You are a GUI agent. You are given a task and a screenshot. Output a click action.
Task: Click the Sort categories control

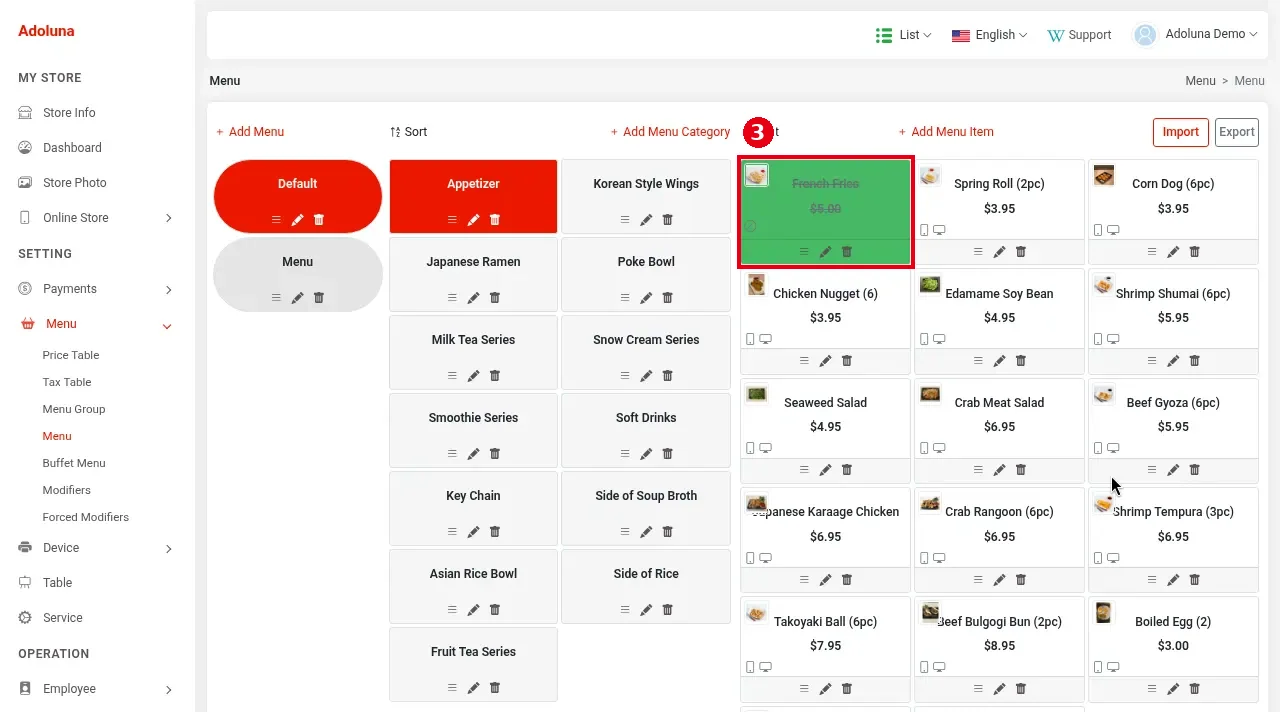[409, 132]
